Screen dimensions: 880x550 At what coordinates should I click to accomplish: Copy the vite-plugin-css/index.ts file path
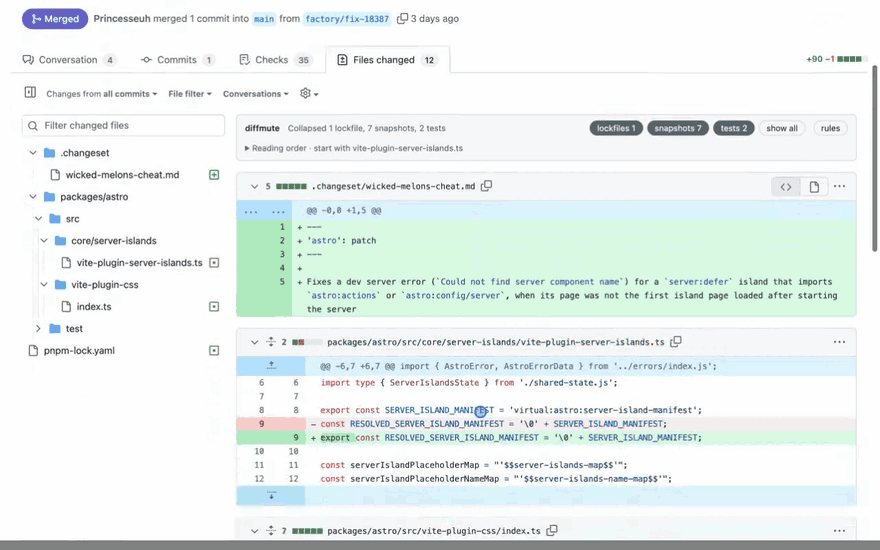(x=552, y=530)
